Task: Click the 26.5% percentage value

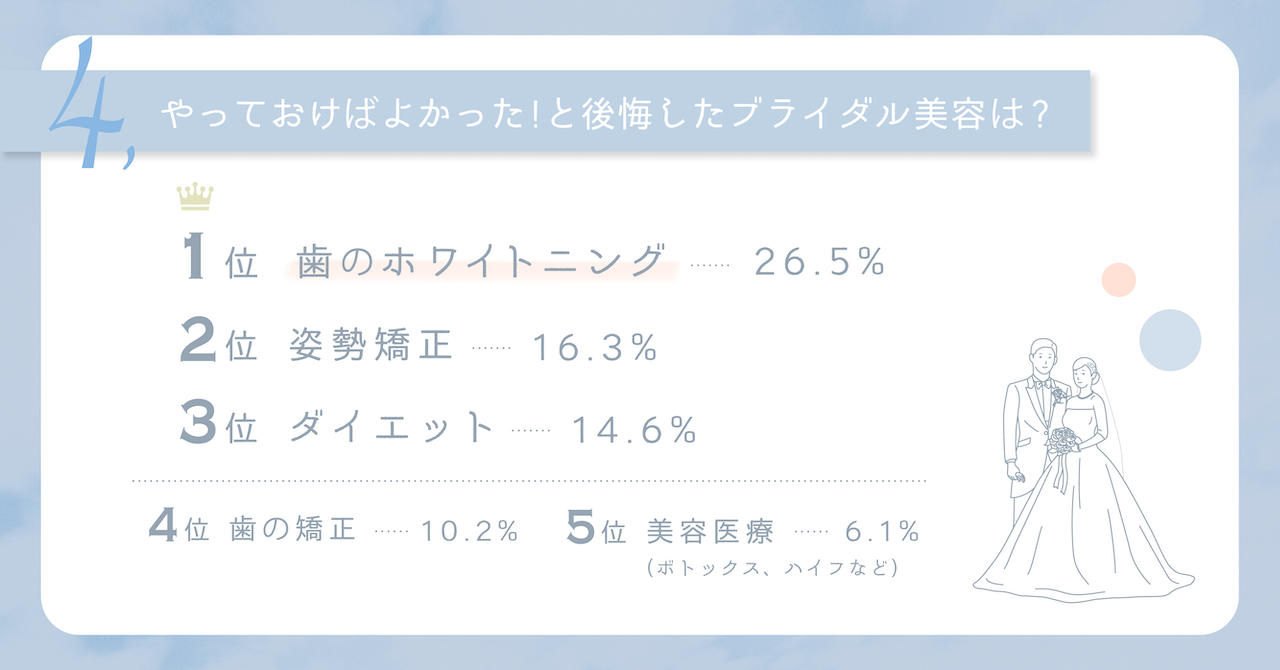Action: tap(820, 262)
